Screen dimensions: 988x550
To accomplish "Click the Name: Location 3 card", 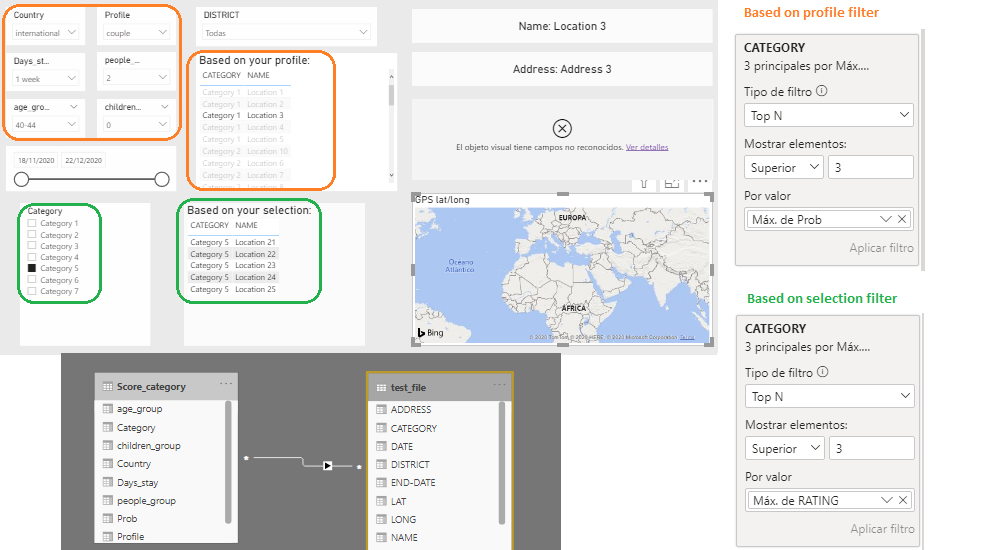I will pos(562,26).
